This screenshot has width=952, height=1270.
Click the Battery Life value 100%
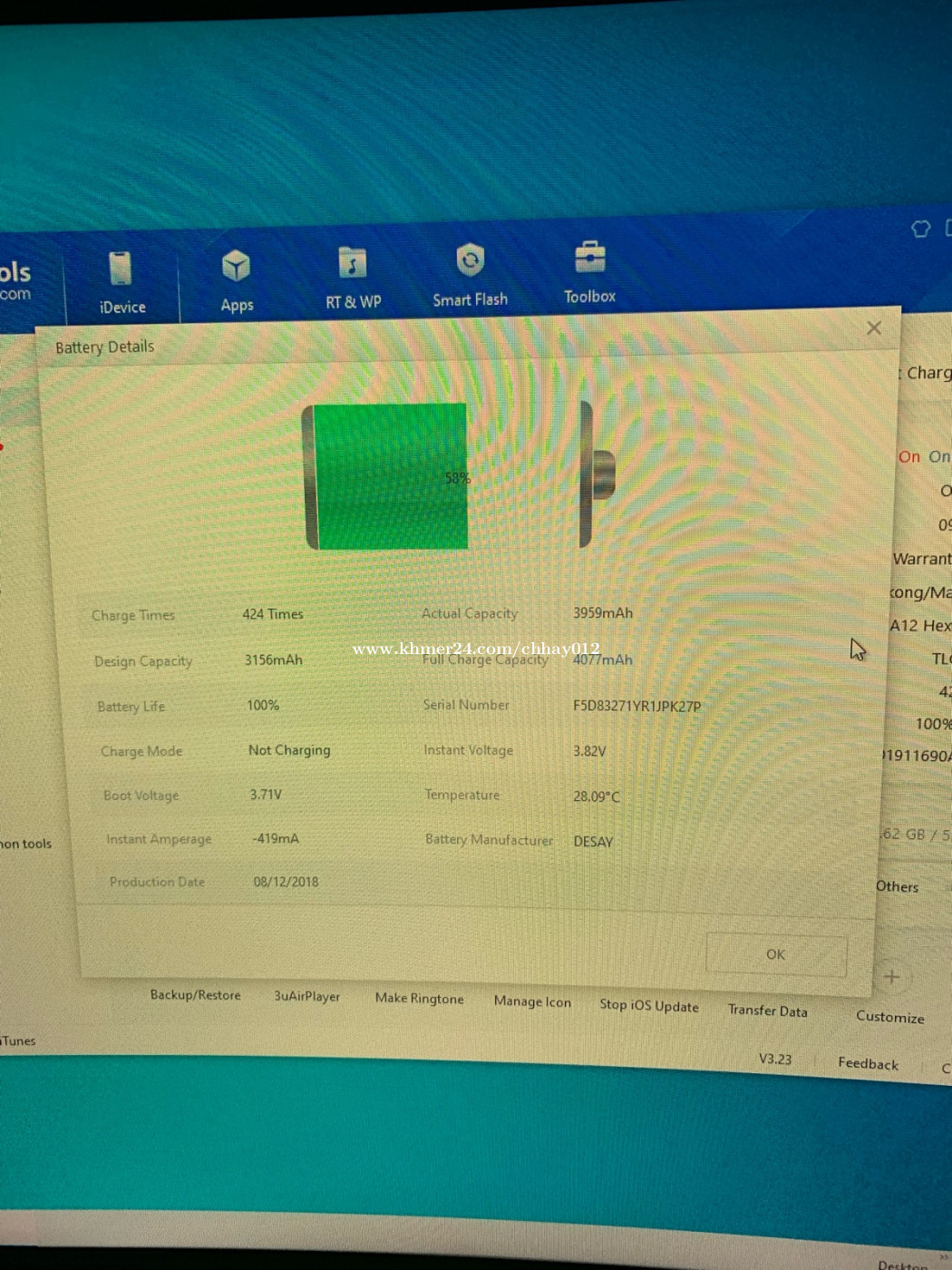(263, 705)
